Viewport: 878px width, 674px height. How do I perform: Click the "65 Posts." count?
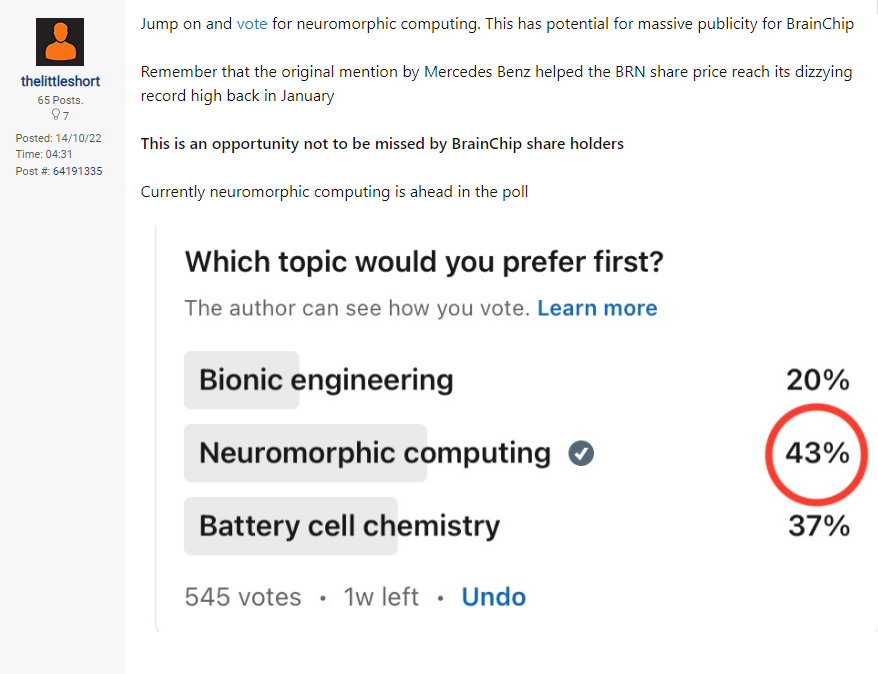(60, 100)
